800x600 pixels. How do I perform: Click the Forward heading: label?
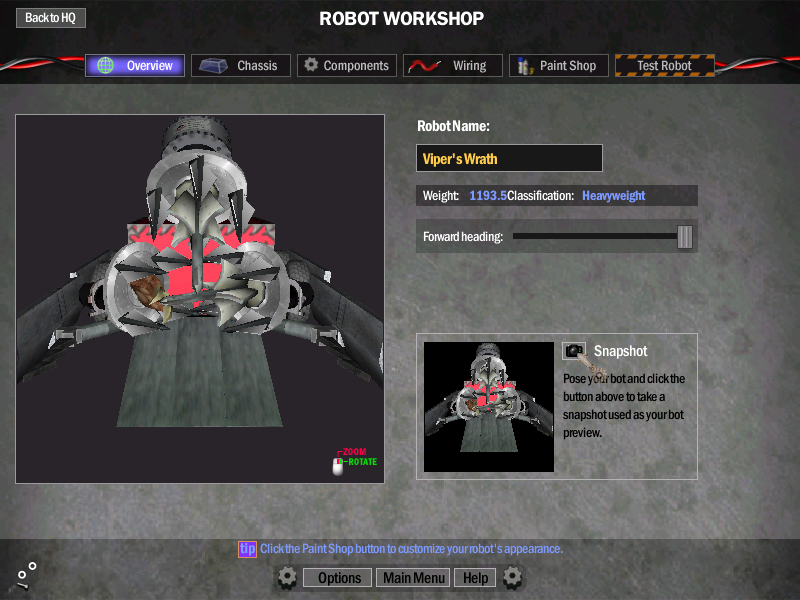463,237
